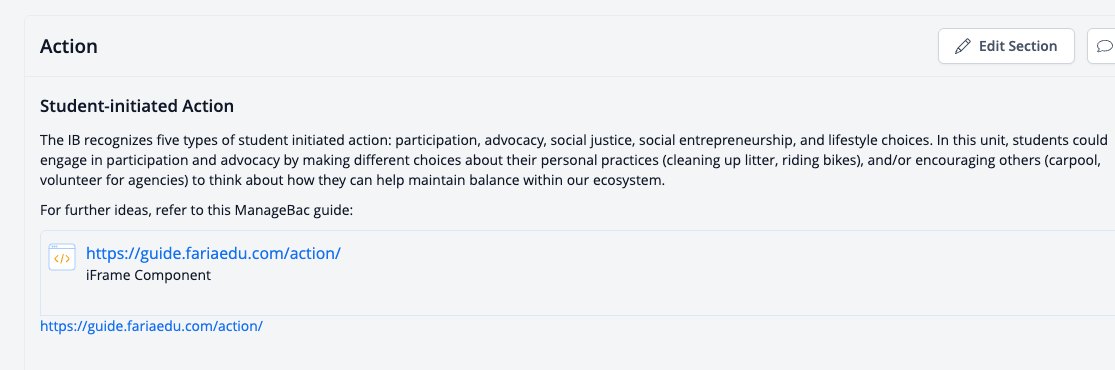This screenshot has height=370, width=1115.
Task: Click the pencil icon in Edit Section
Action: (x=962, y=46)
